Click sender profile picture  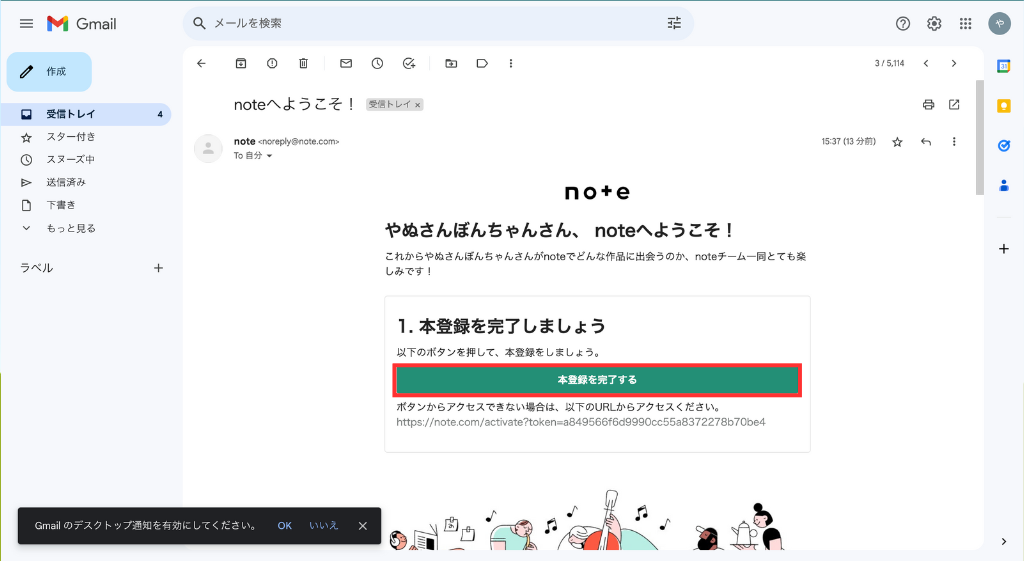tap(208, 148)
